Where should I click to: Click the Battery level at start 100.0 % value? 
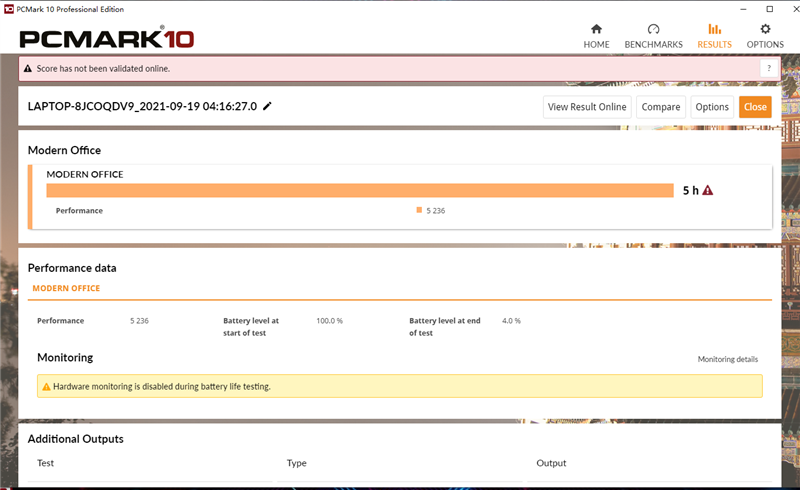(x=330, y=321)
